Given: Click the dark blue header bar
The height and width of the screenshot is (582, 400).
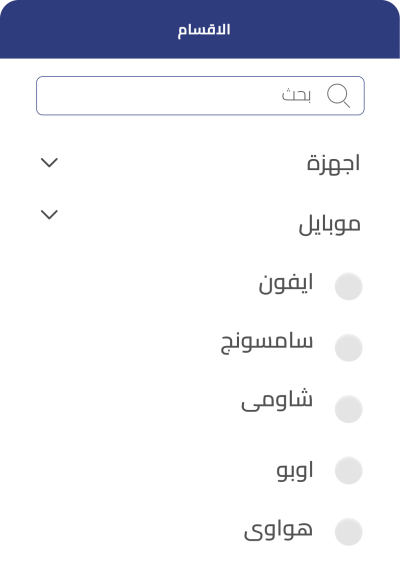Looking at the screenshot, I should (x=200, y=29).
